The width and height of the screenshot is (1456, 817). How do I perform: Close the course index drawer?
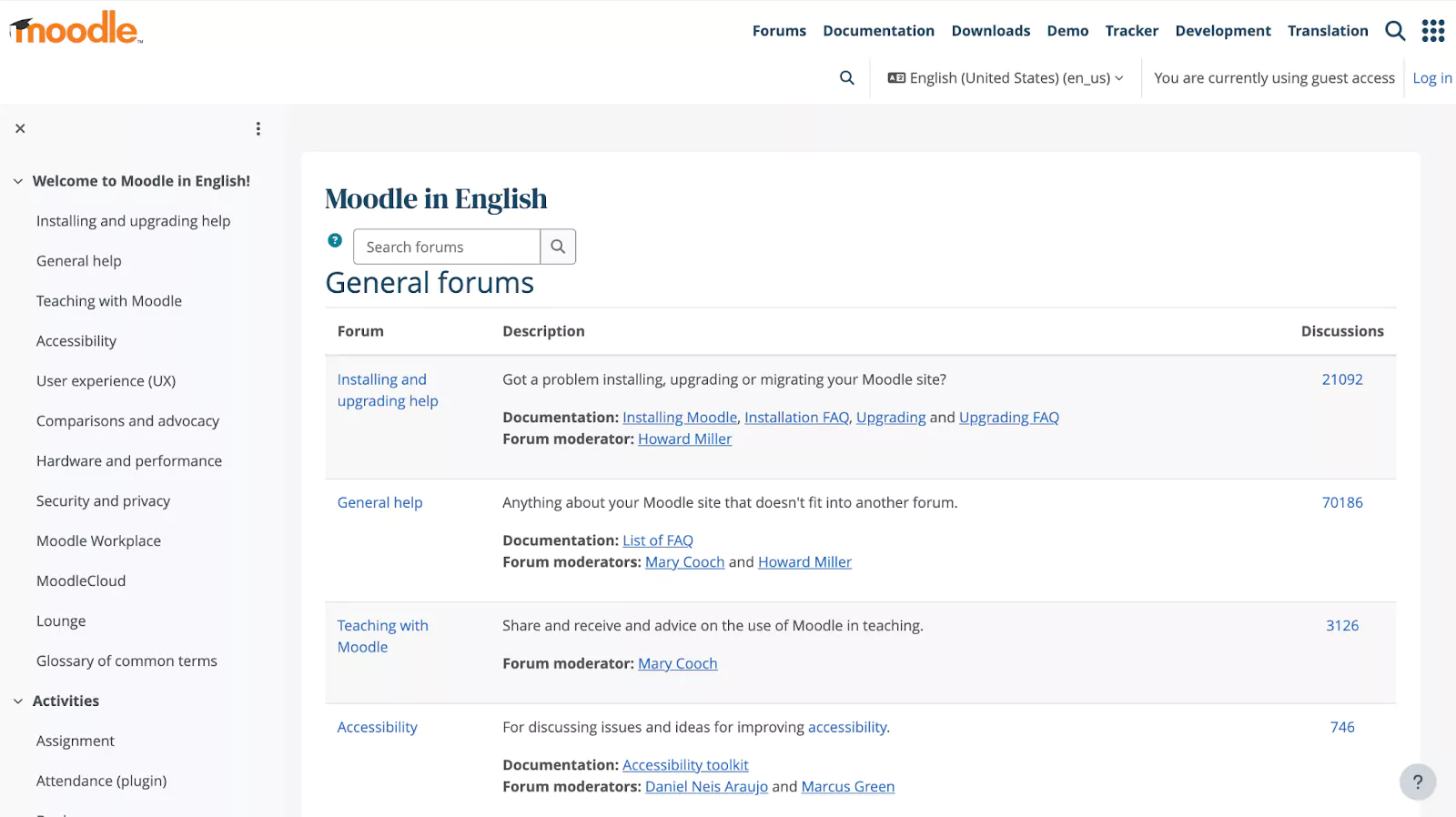pyautogui.click(x=20, y=128)
